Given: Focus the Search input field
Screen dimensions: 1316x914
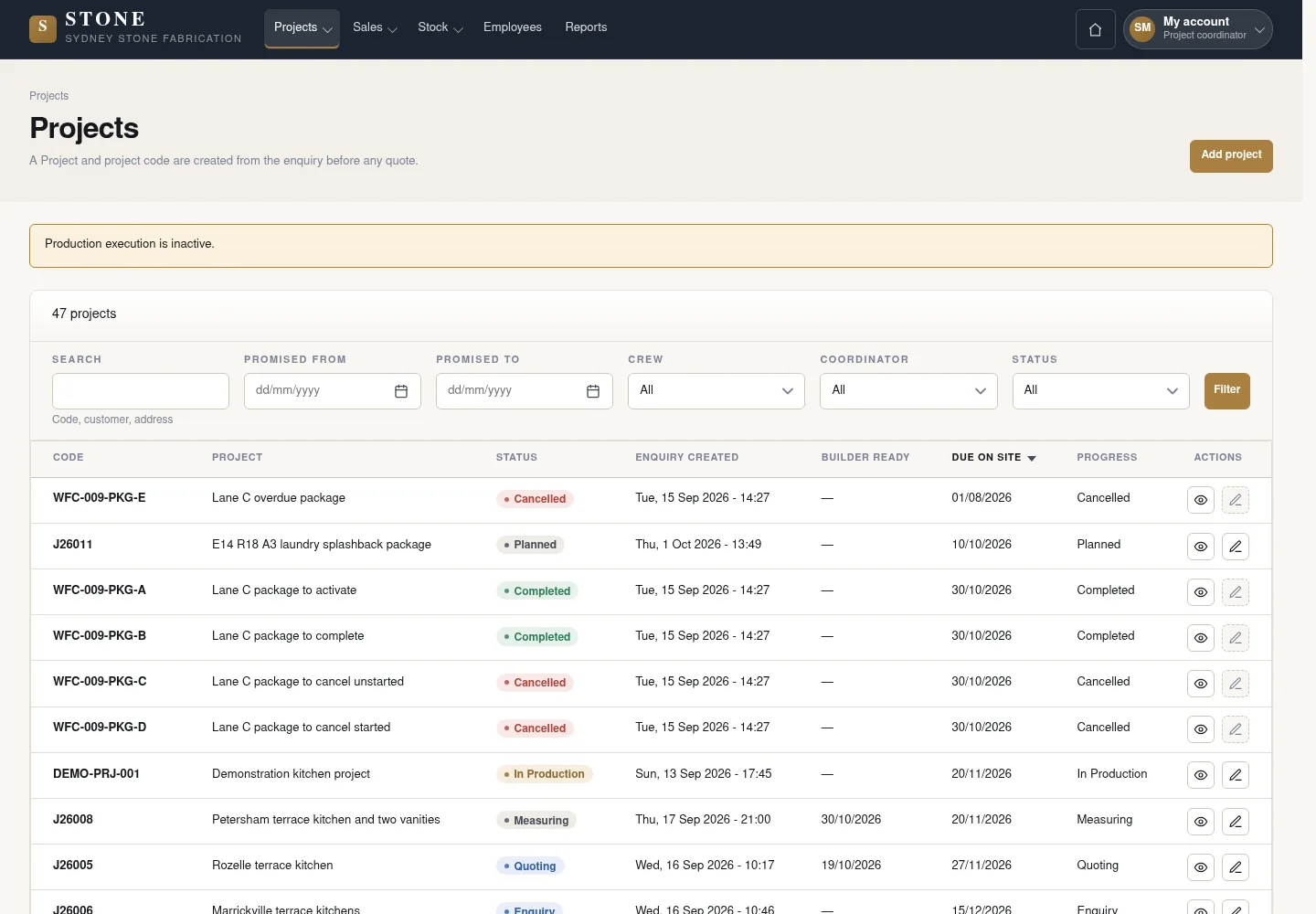Looking at the screenshot, I should point(141,391).
